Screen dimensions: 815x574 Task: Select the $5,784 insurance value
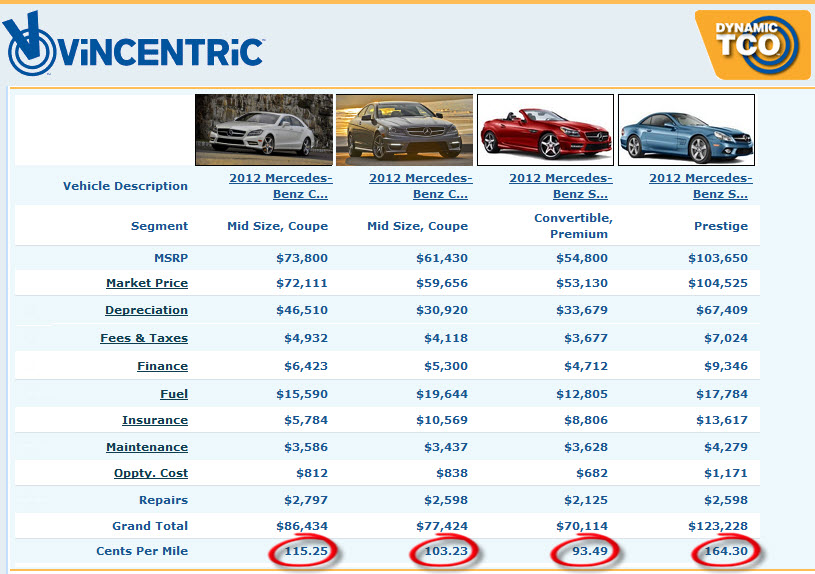306,420
